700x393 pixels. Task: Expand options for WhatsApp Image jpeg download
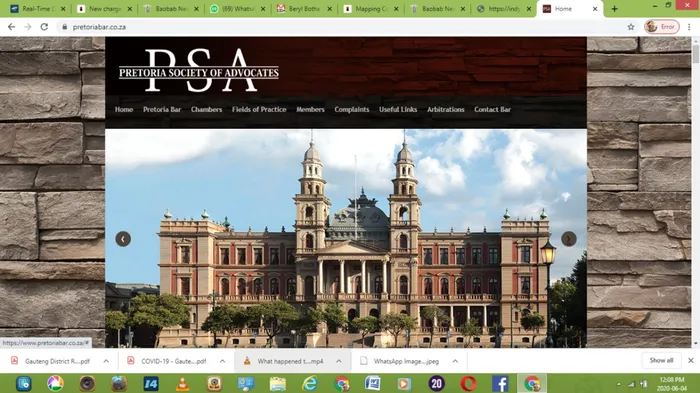(455, 361)
